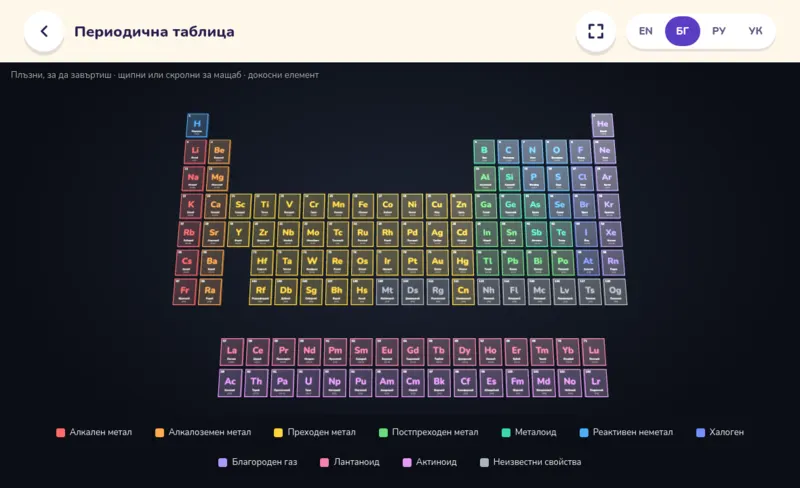Tap the Uranium (U) tile
This screenshot has width=800, height=488.
pyautogui.click(x=308, y=383)
